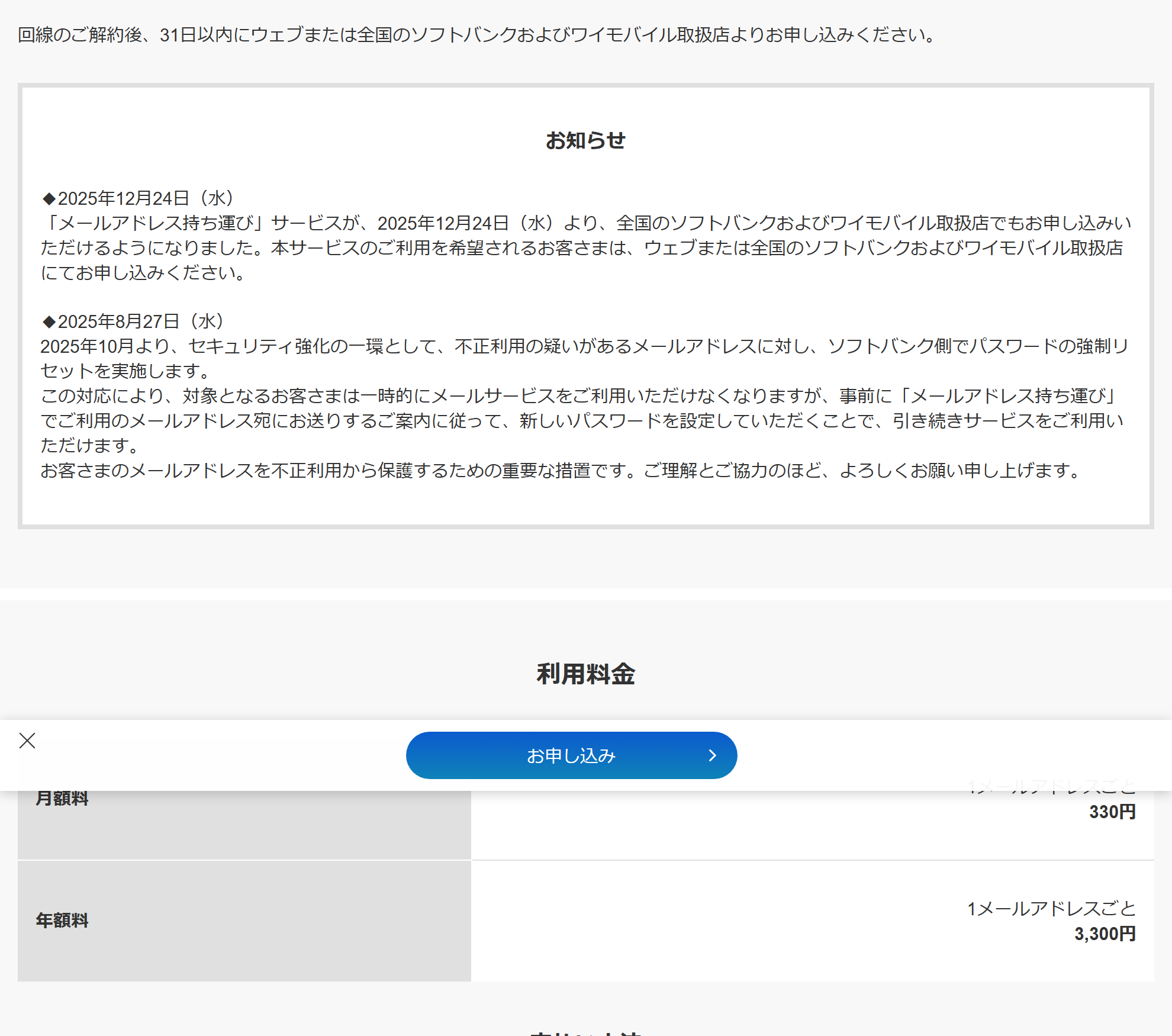The width and height of the screenshot is (1172, 1036).
Task: Click the line ending にてお申し込みください。
Action: click(143, 272)
